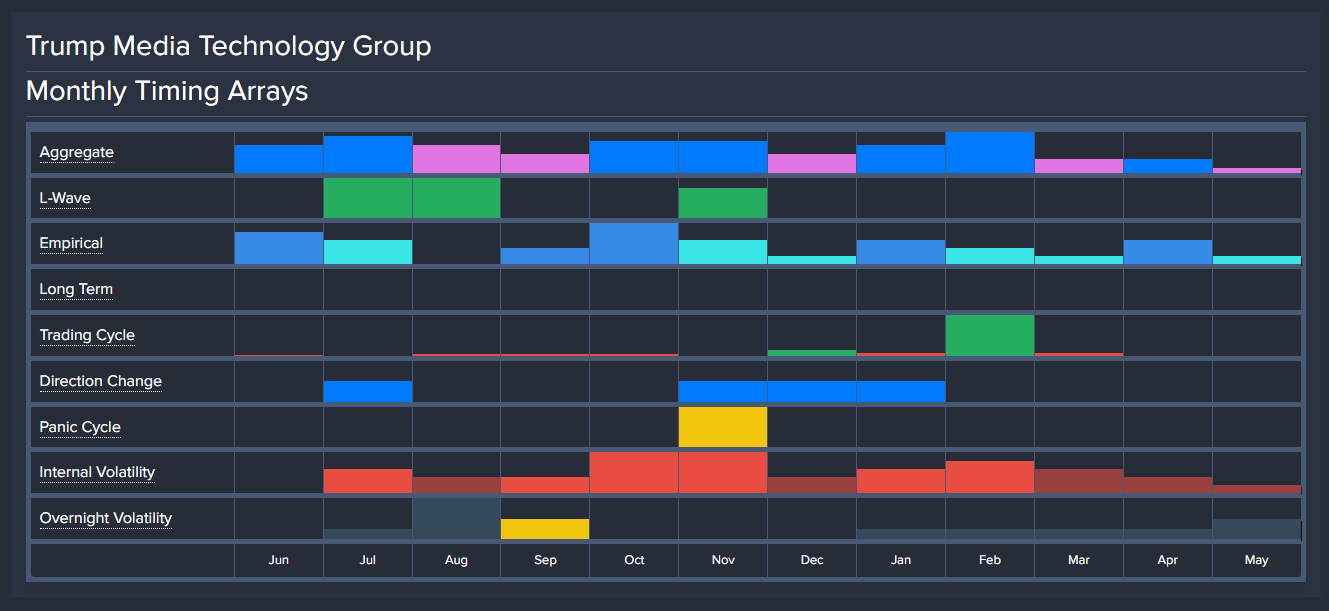Open the Aggregate row label link
Viewport: 1329px width, 611px height.
click(x=76, y=152)
